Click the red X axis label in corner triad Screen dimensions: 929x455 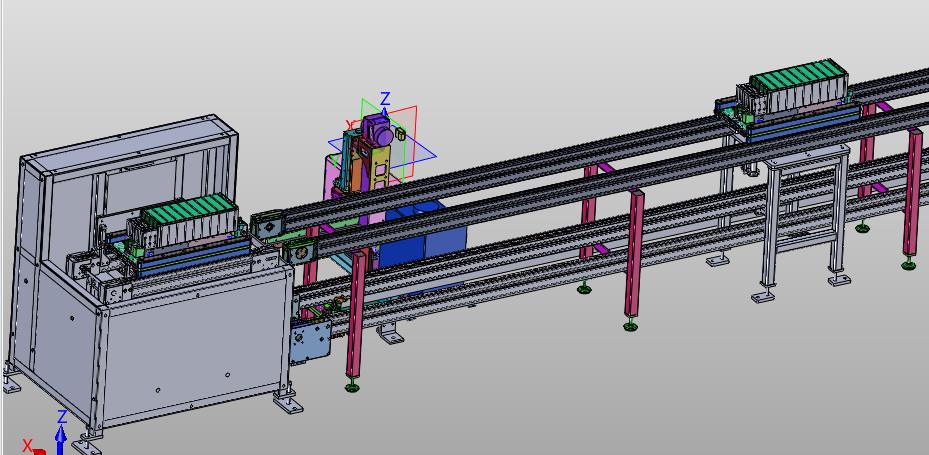pos(28,445)
